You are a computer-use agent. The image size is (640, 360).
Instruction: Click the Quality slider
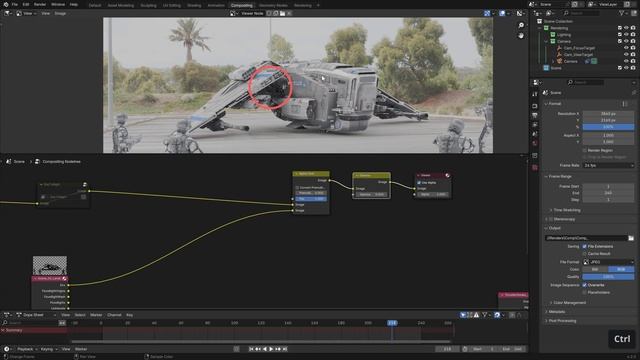point(608,277)
